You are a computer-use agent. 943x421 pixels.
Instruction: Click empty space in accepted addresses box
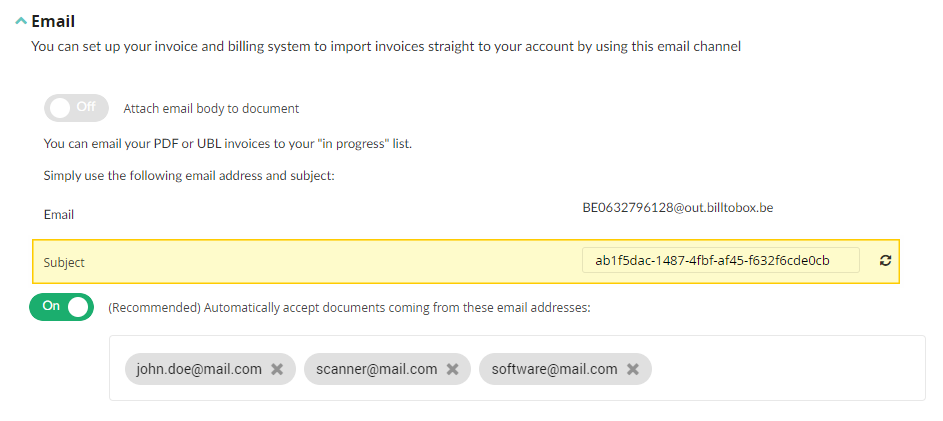coord(788,368)
